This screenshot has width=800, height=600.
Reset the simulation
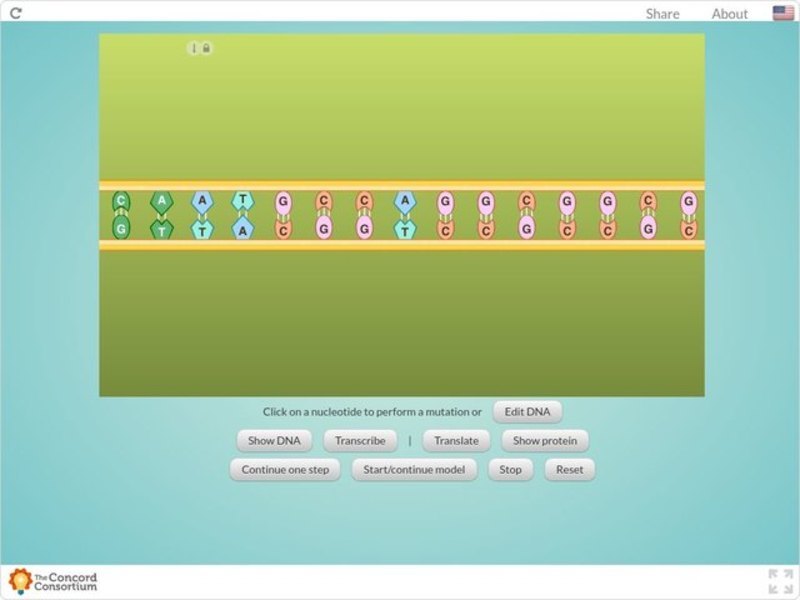point(569,469)
